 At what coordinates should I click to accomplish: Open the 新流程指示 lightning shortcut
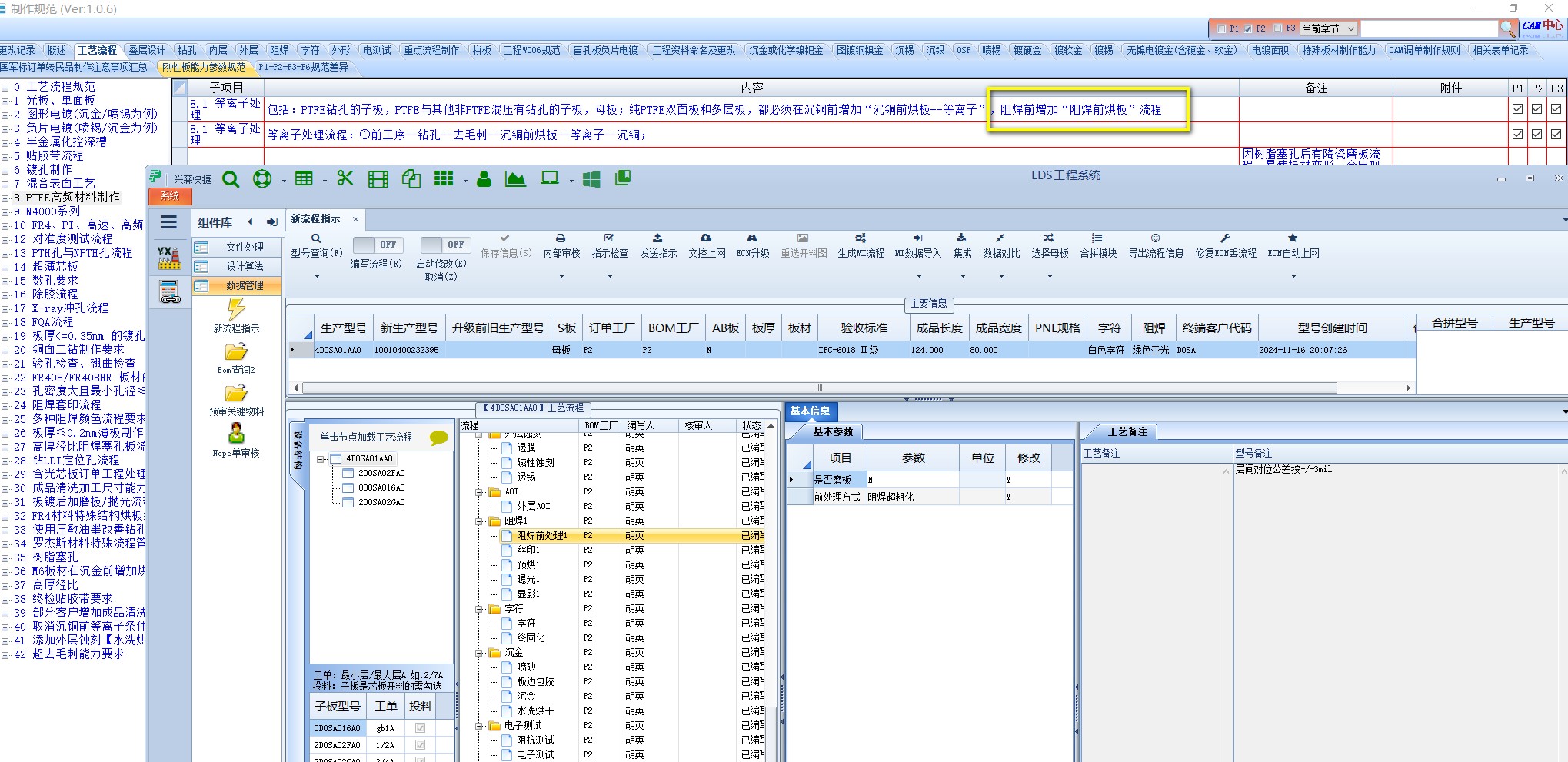236,316
